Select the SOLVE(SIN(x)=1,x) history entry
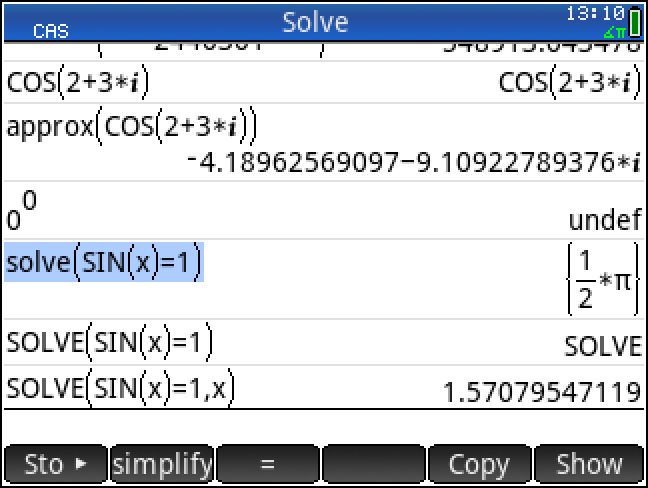The height and width of the screenshot is (488, 648). click(120, 388)
